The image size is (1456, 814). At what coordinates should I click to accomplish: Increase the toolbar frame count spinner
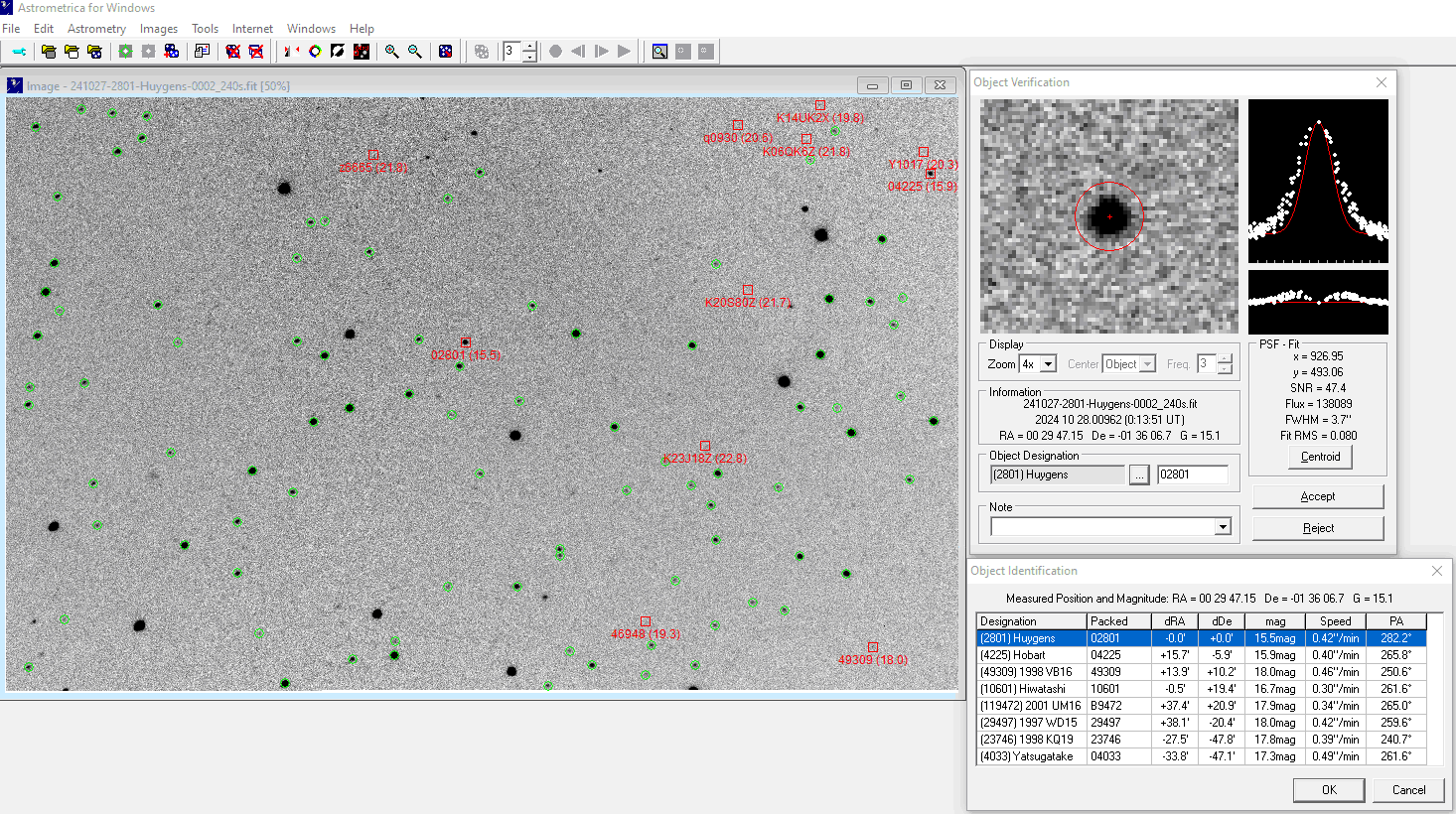coord(529,46)
